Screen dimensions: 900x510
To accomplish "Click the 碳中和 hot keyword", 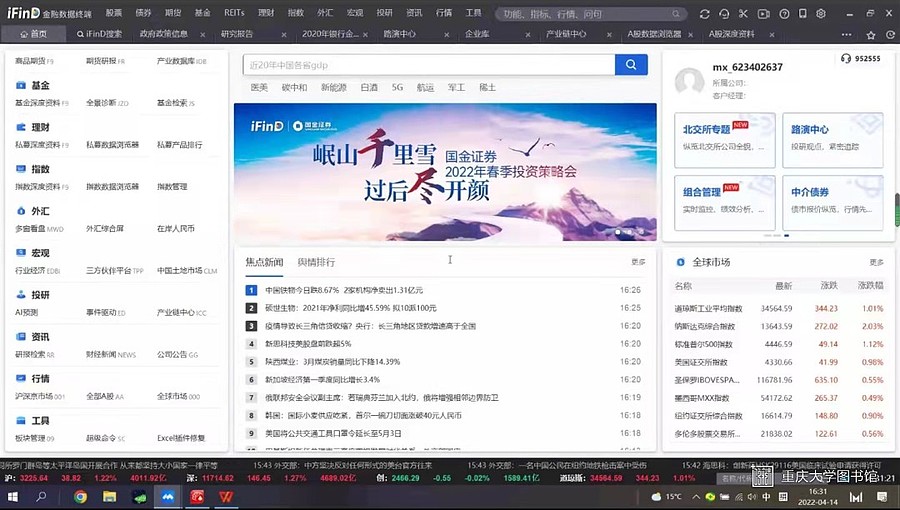I will point(294,87).
